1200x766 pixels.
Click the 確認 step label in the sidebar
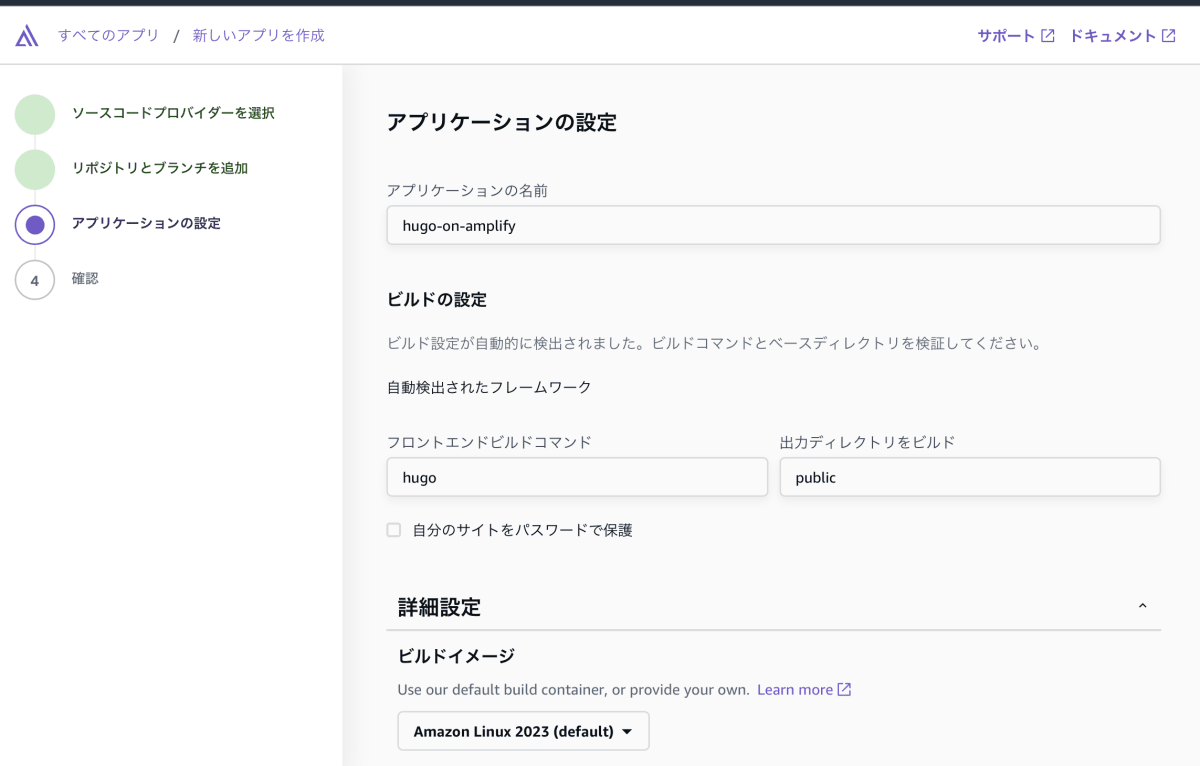pyautogui.click(x=84, y=279)
